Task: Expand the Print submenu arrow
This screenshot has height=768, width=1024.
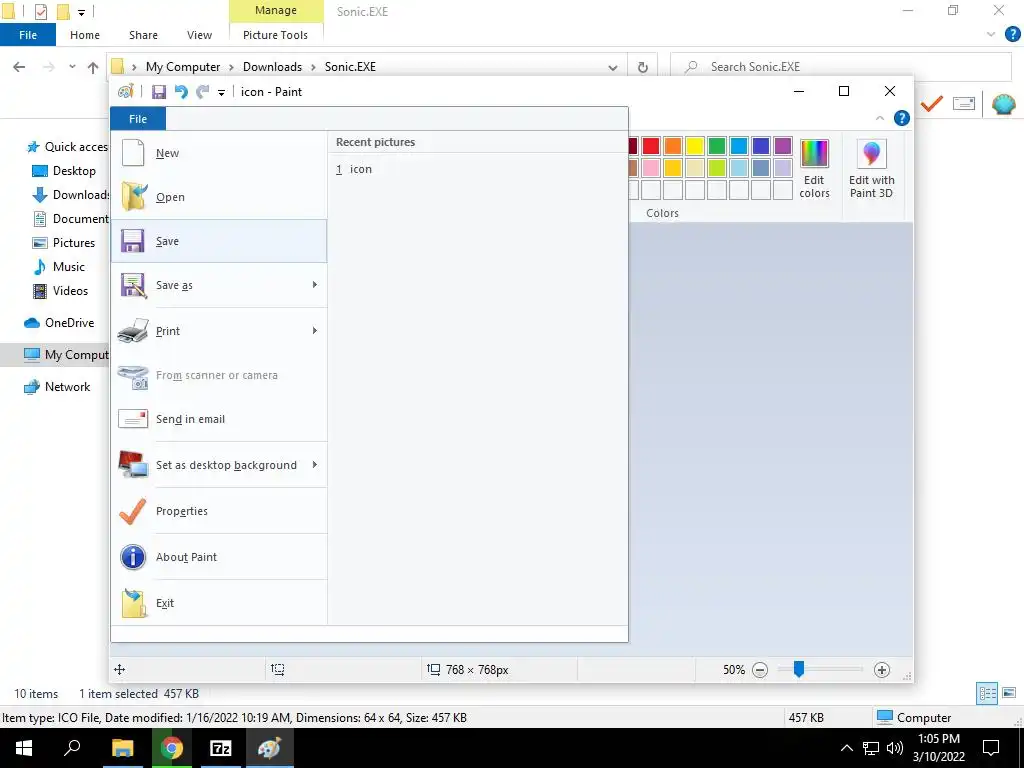Action: tap(315, 330)
